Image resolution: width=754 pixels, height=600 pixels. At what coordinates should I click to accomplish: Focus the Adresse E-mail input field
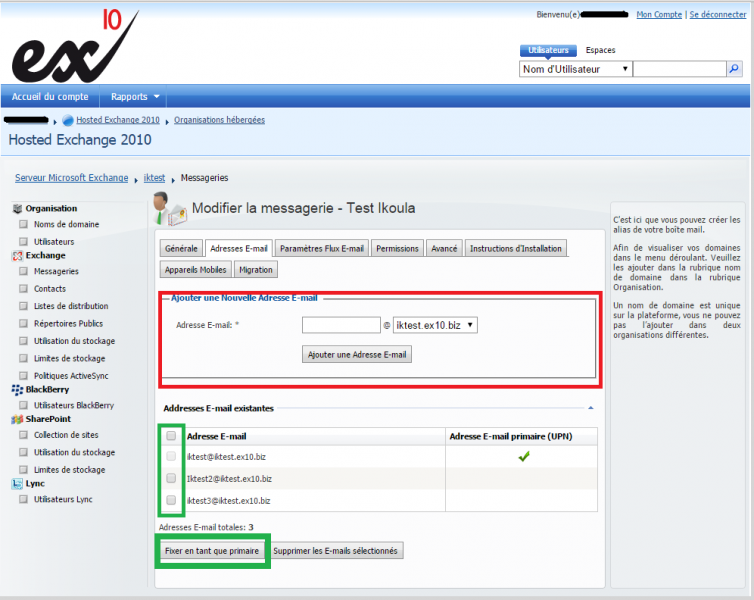tap(341, 325)
